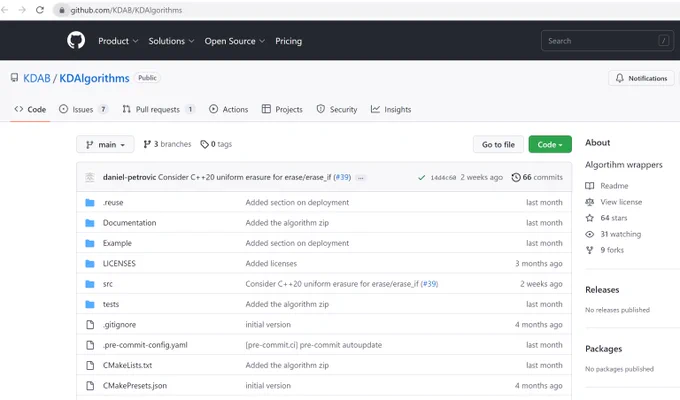Click the browser address bar URL
Image resolution: width=680 pixels, height=400 pixels.
126,10
